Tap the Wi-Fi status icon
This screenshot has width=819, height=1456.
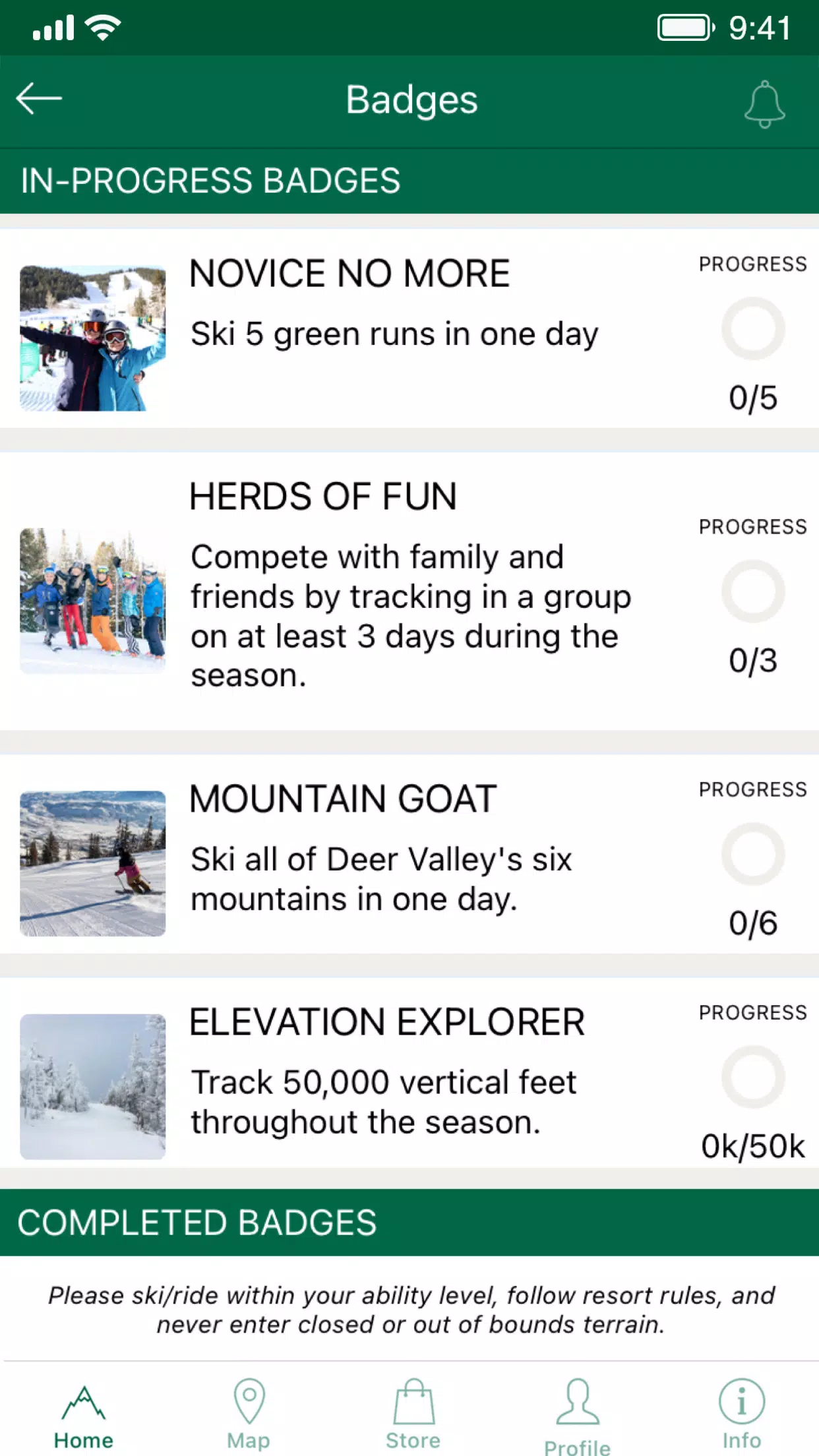[x=104, y=28]
